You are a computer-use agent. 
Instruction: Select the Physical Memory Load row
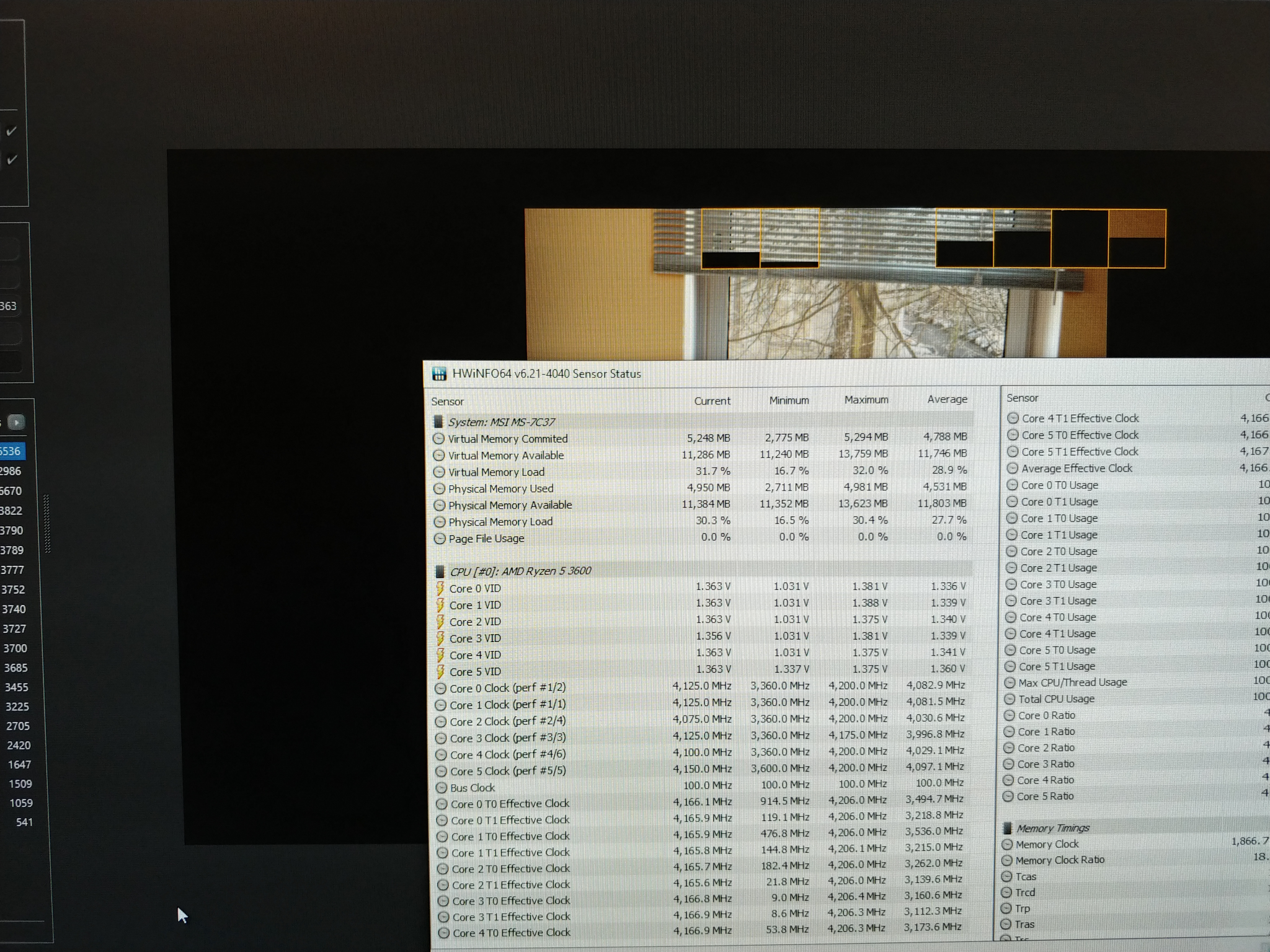click(x=500, y=522)
